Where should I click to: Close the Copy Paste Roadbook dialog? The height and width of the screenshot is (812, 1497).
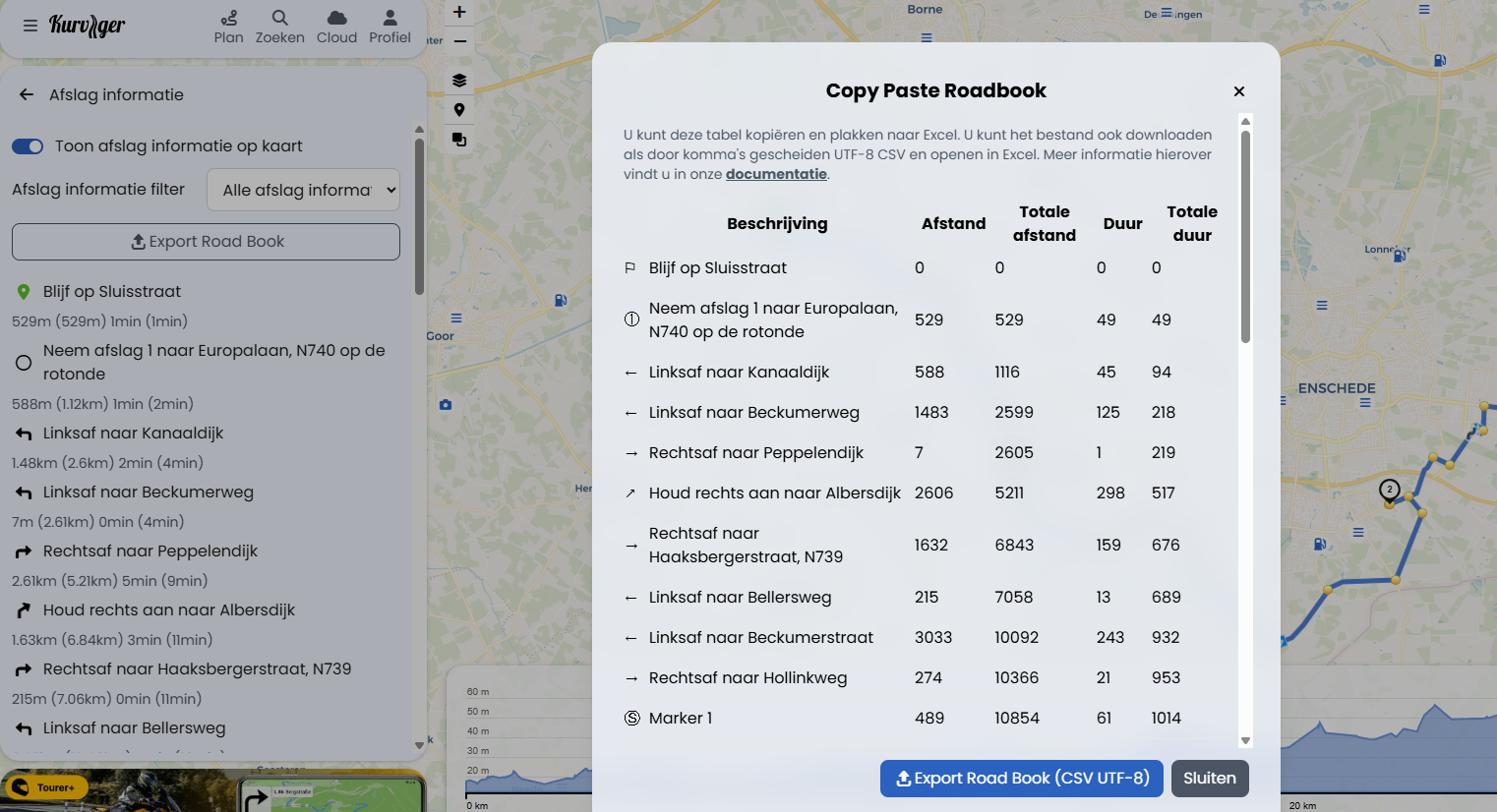(x=1239, y=91)
